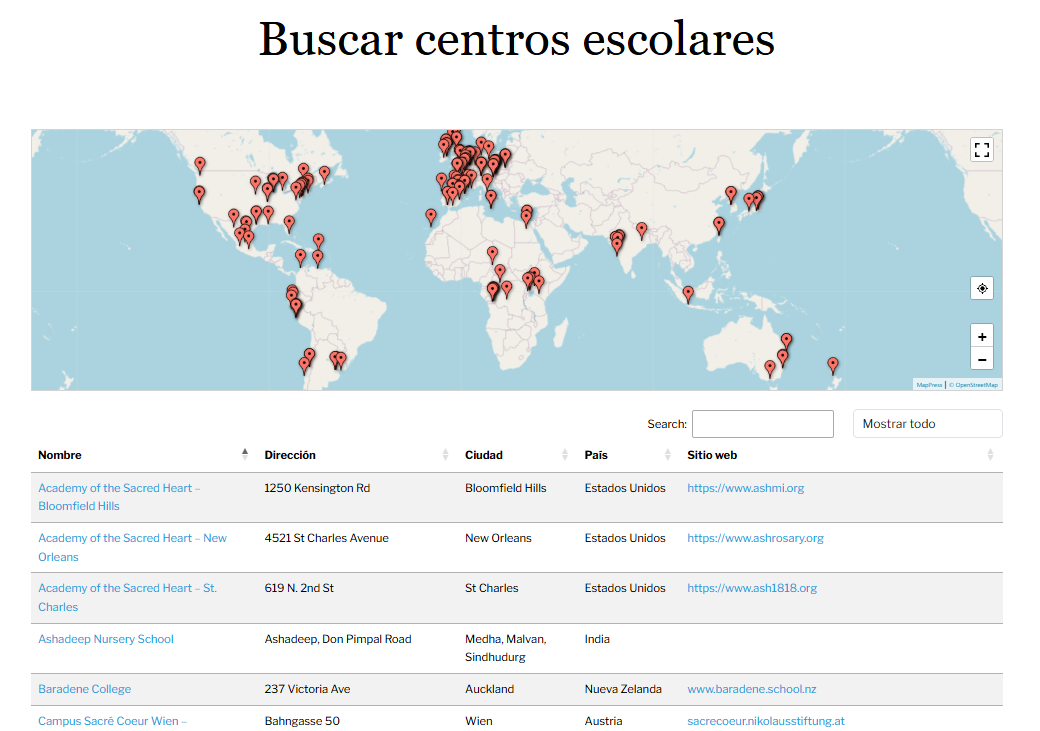Image resolution: width=1040 pixels, height=731 pixels.
Task: Visit the www.ashrosary.org website link
Action: click(755, 538)
